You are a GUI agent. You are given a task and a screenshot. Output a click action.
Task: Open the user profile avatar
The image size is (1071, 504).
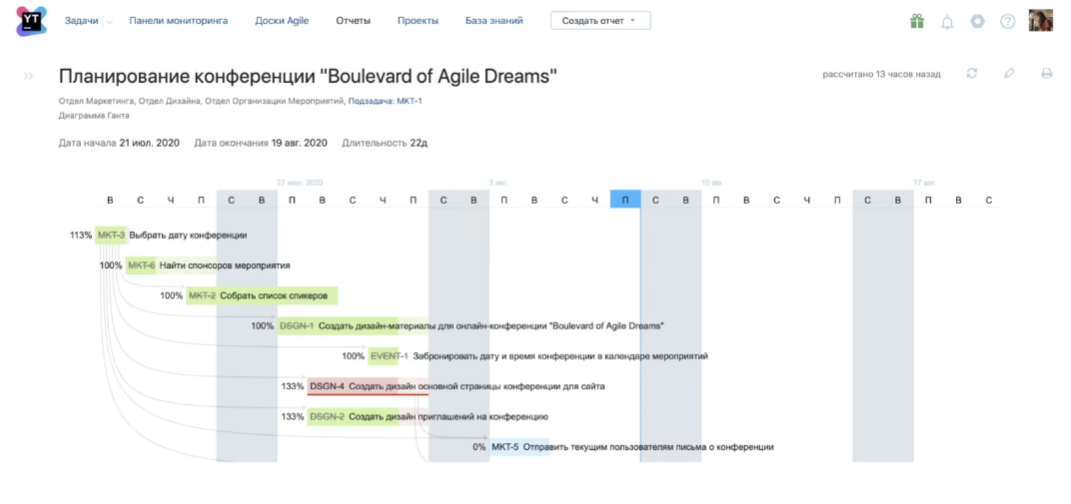(x=1041, y=20)
